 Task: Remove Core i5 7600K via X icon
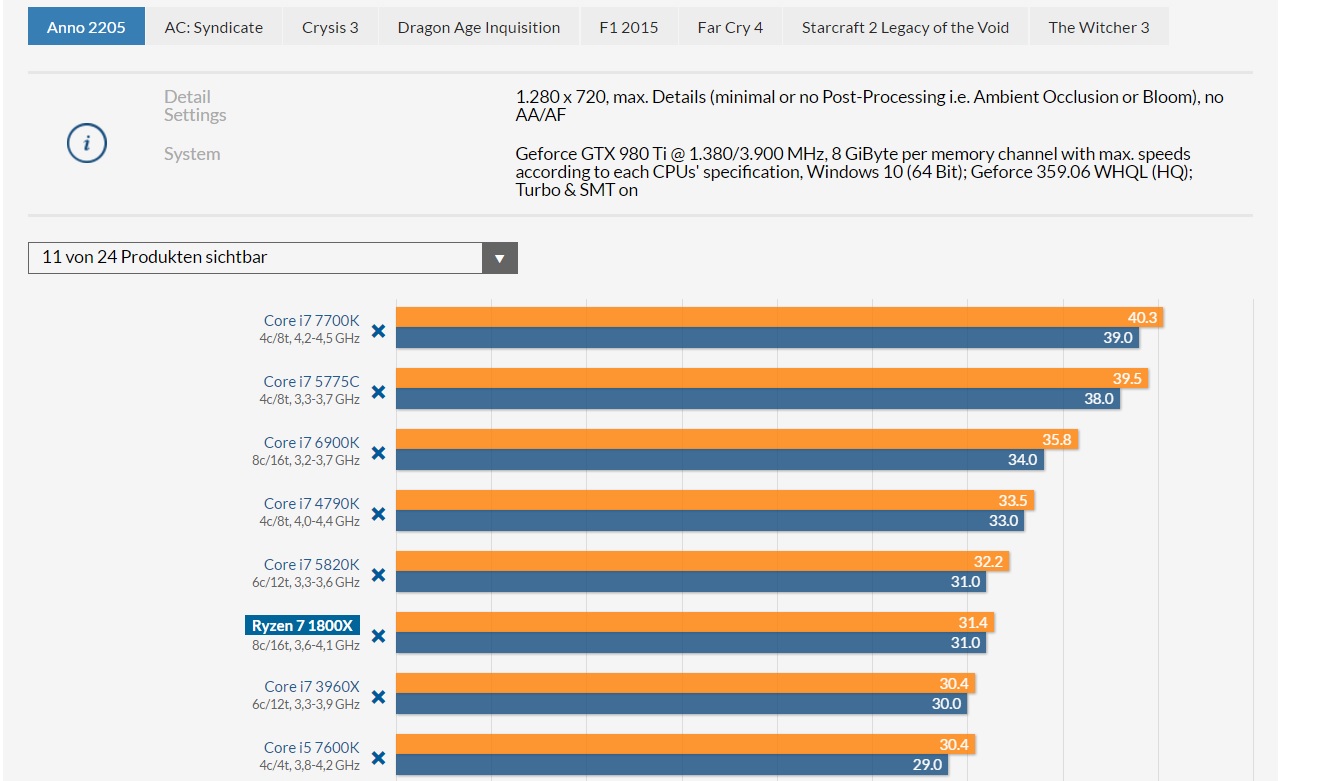click(x=378, y=758)
